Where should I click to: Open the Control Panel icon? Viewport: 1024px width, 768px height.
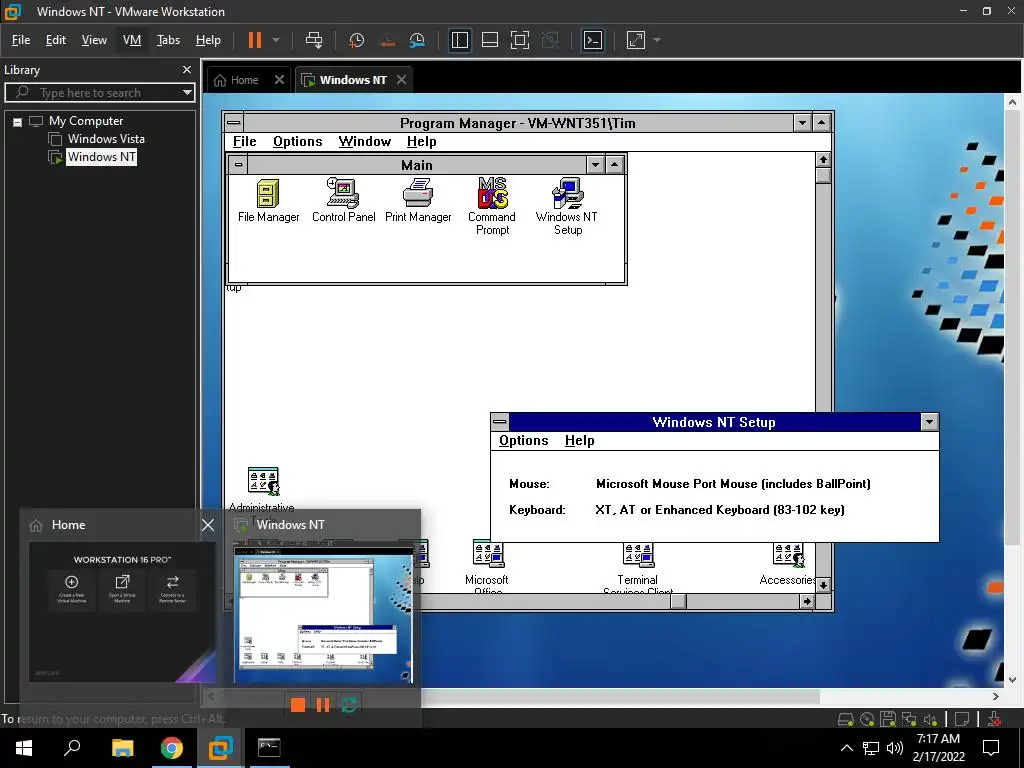pyautogui.click(x=344, y=200)
